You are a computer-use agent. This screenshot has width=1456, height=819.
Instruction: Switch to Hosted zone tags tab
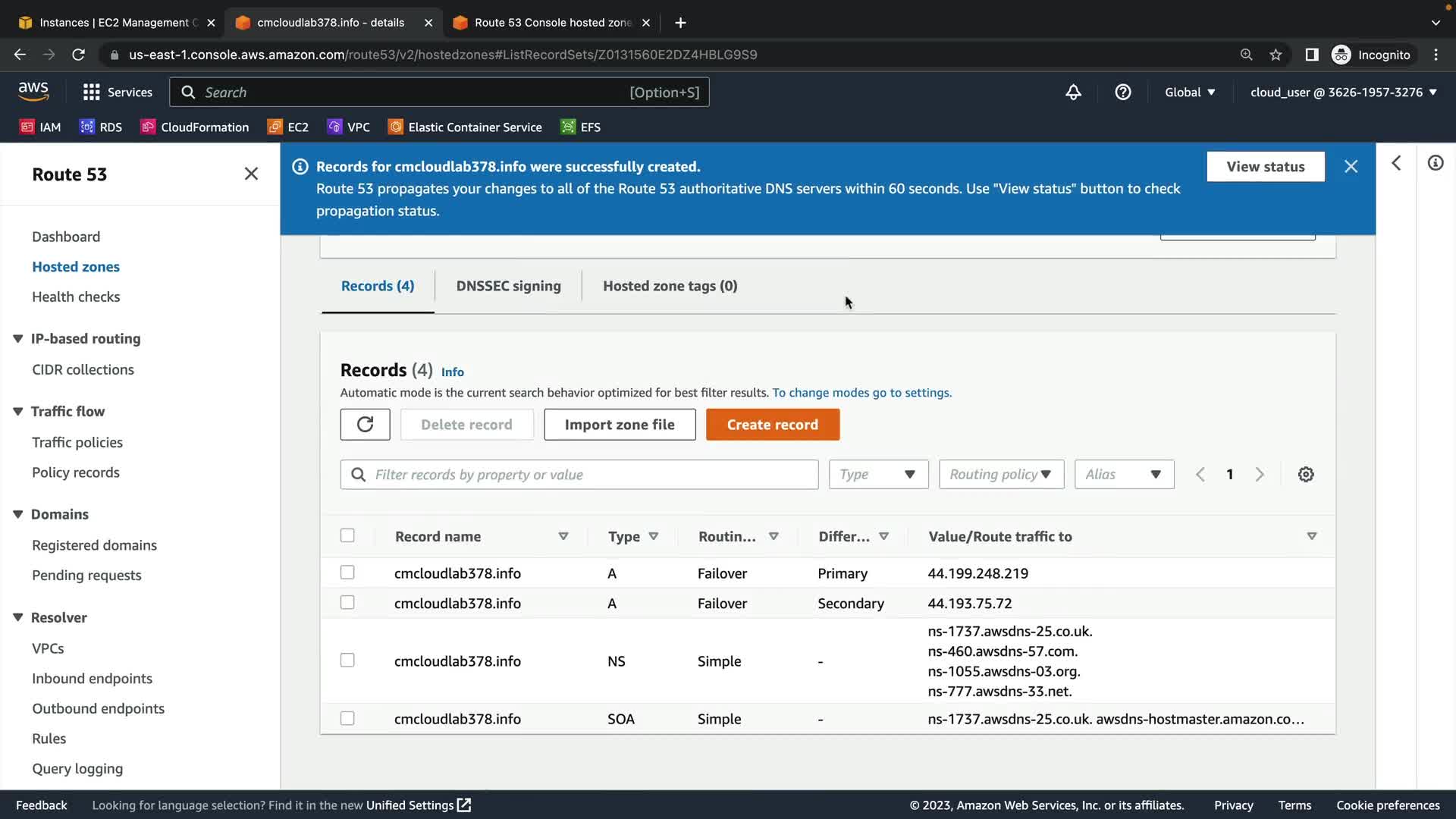[x=670, y=286]
